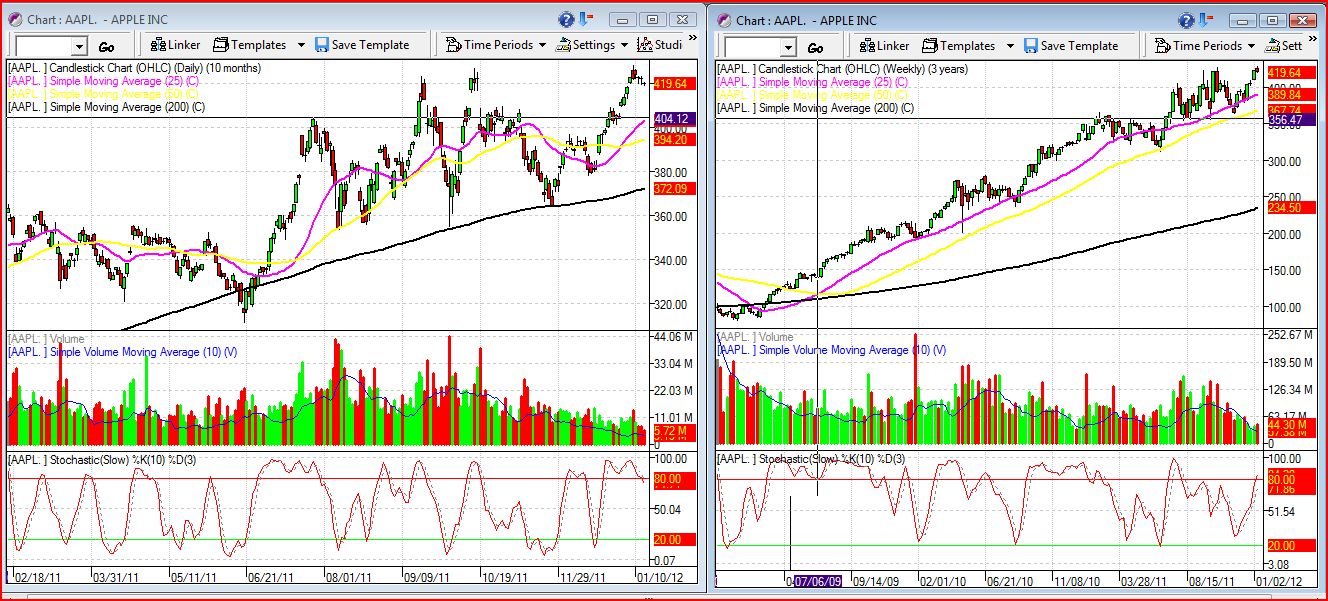Restore the left chart window with middle title button

[x=652, y=20]
